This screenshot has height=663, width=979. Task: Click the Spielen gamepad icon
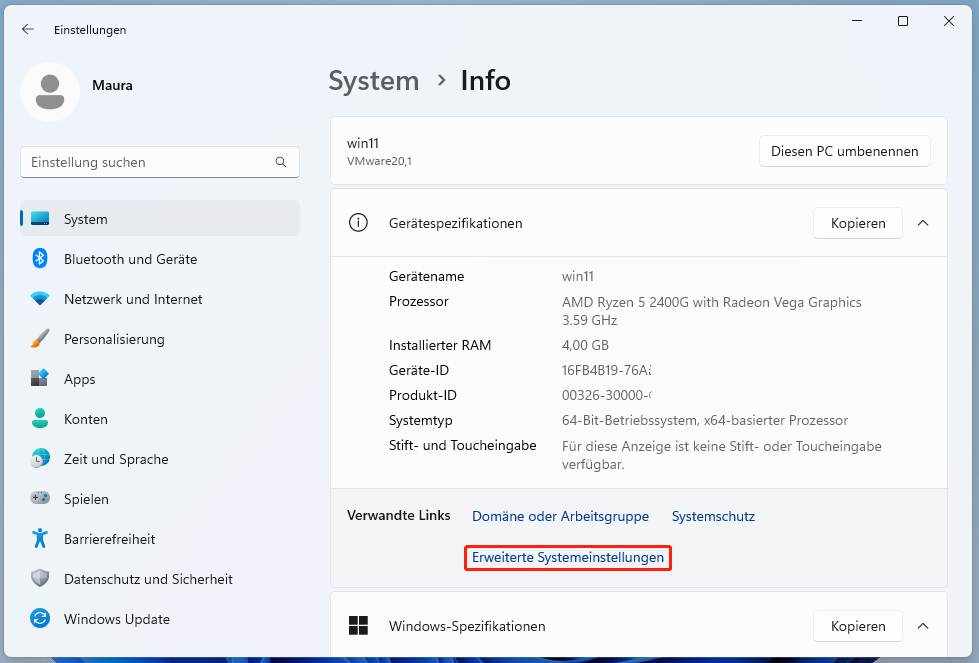coord(40,498)
